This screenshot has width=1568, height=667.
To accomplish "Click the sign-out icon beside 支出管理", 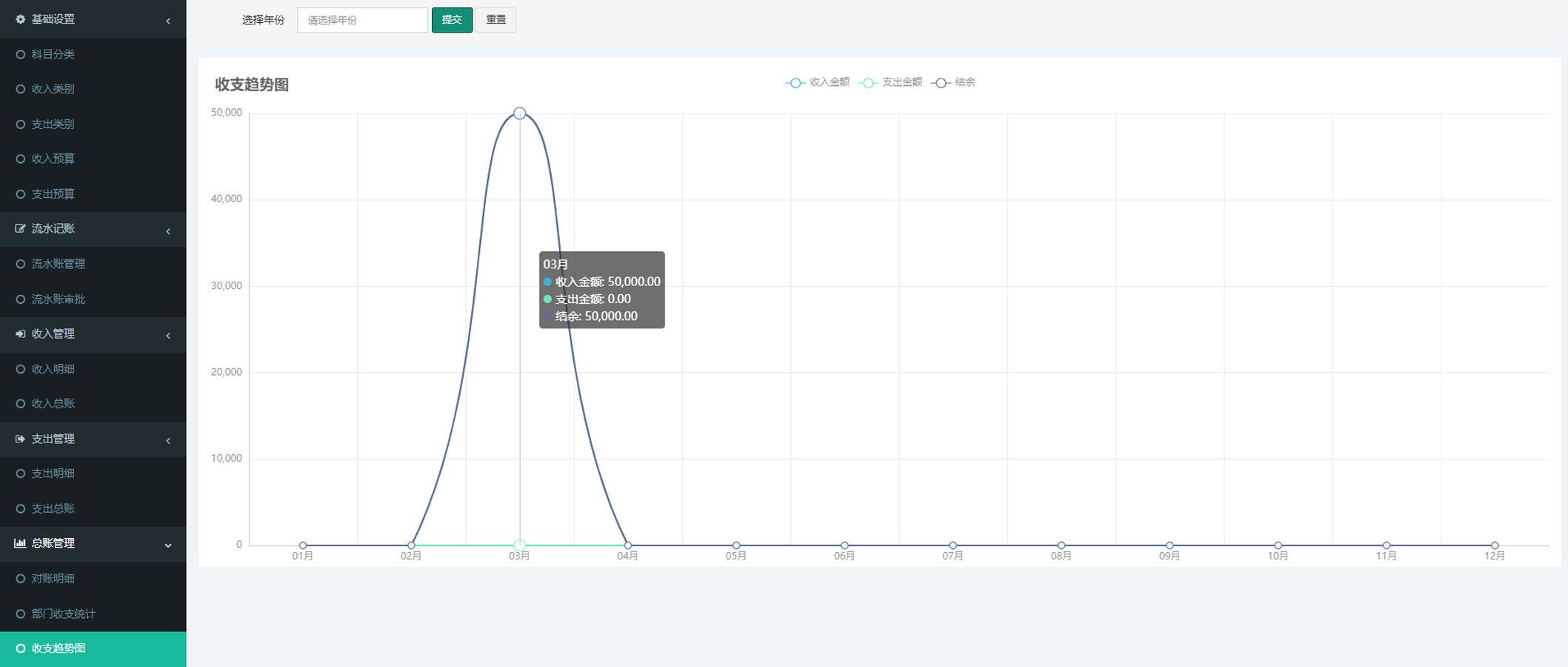I will click(x=20, y=439).
